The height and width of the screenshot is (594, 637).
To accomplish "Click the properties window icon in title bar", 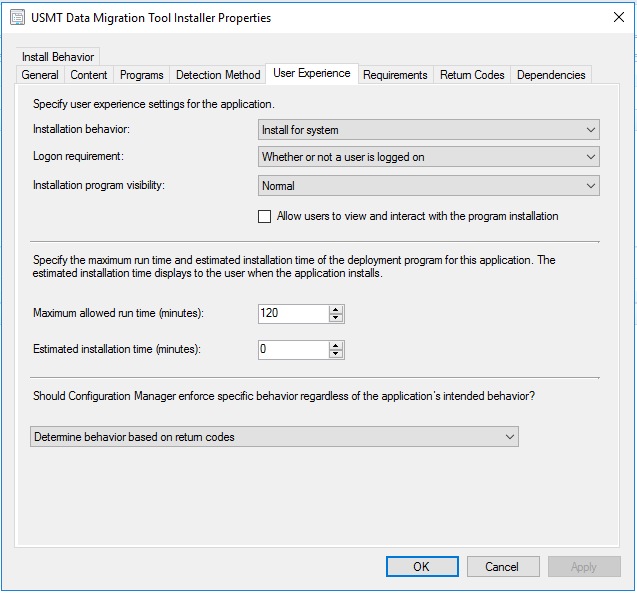I will (17, 18).
